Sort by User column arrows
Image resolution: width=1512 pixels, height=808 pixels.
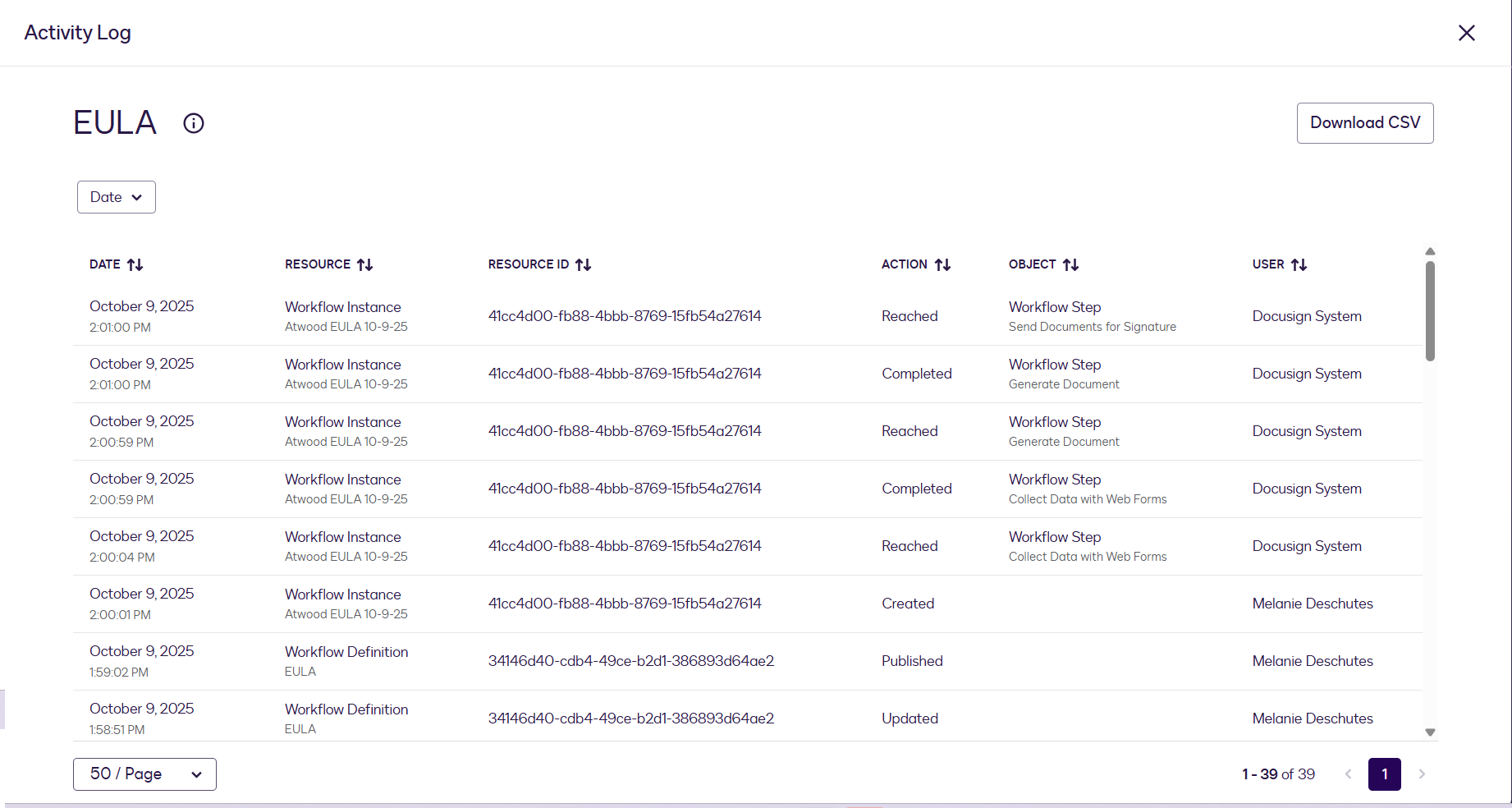(x=1299, y=264)
